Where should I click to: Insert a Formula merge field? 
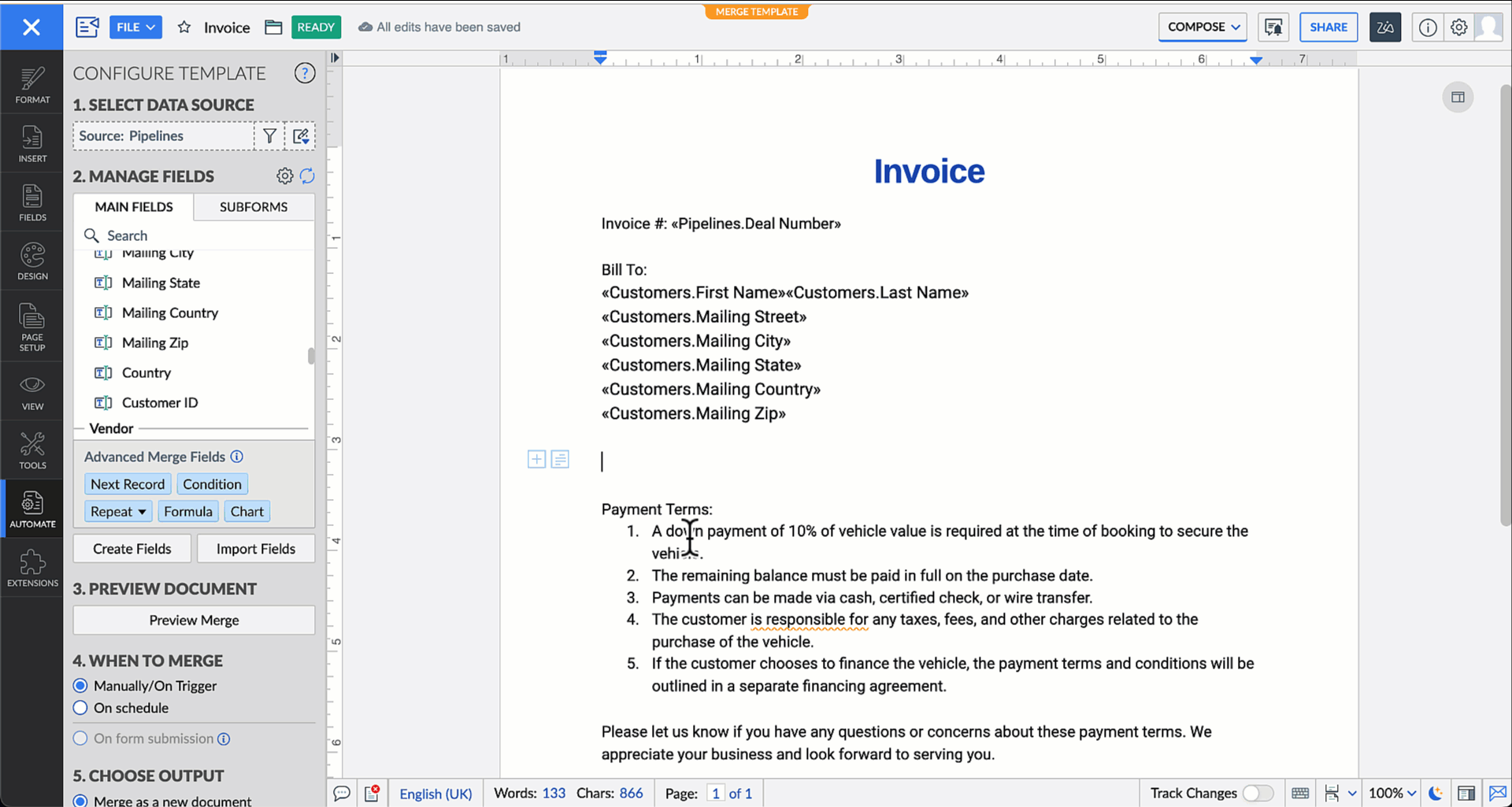pos(188,512)
